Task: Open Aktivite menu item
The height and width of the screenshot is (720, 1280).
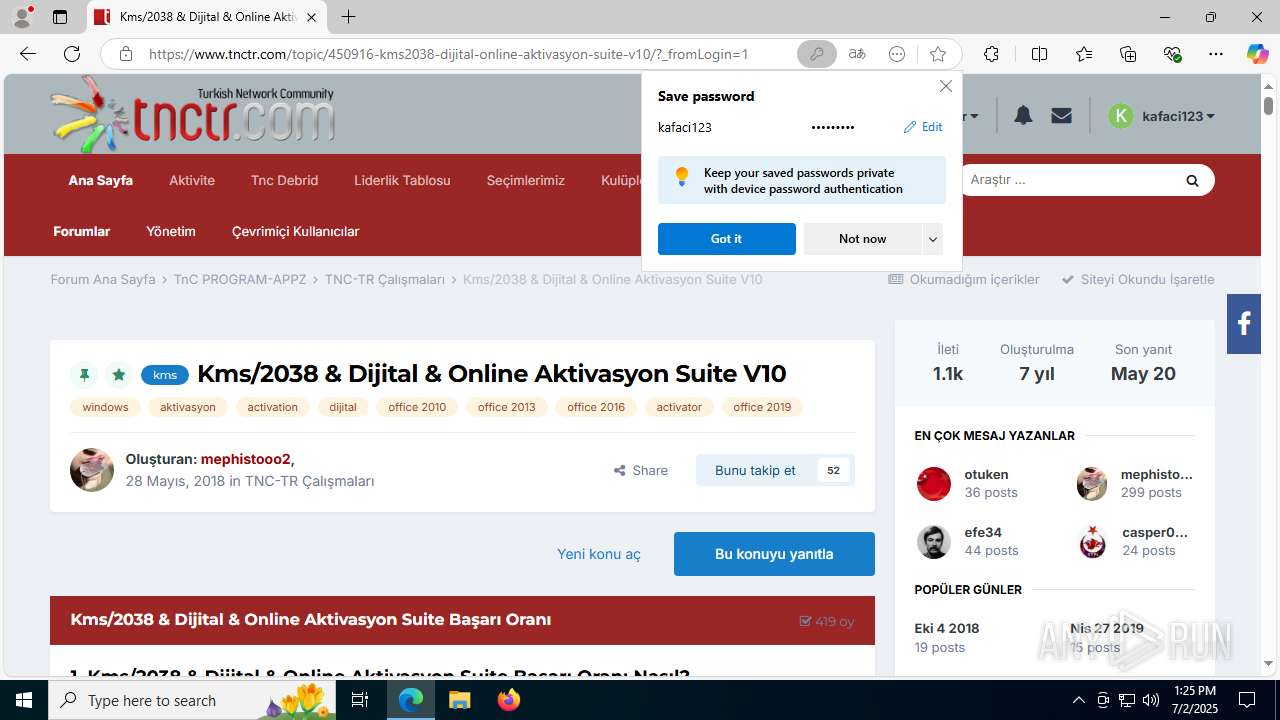Action: tap(192, 180)
